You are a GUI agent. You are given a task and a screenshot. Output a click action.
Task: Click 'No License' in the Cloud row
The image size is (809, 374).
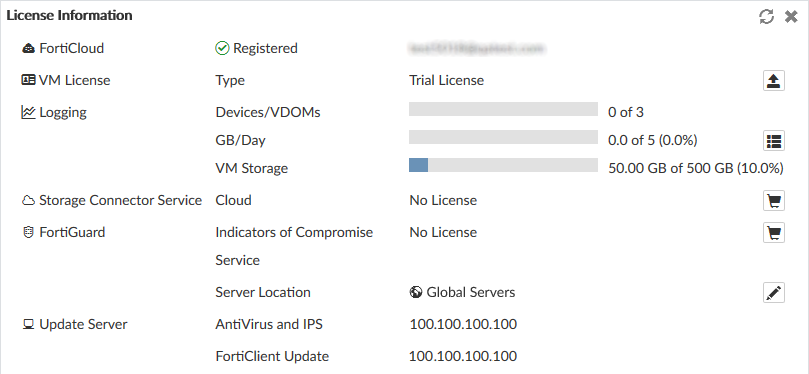coord(443,200)
